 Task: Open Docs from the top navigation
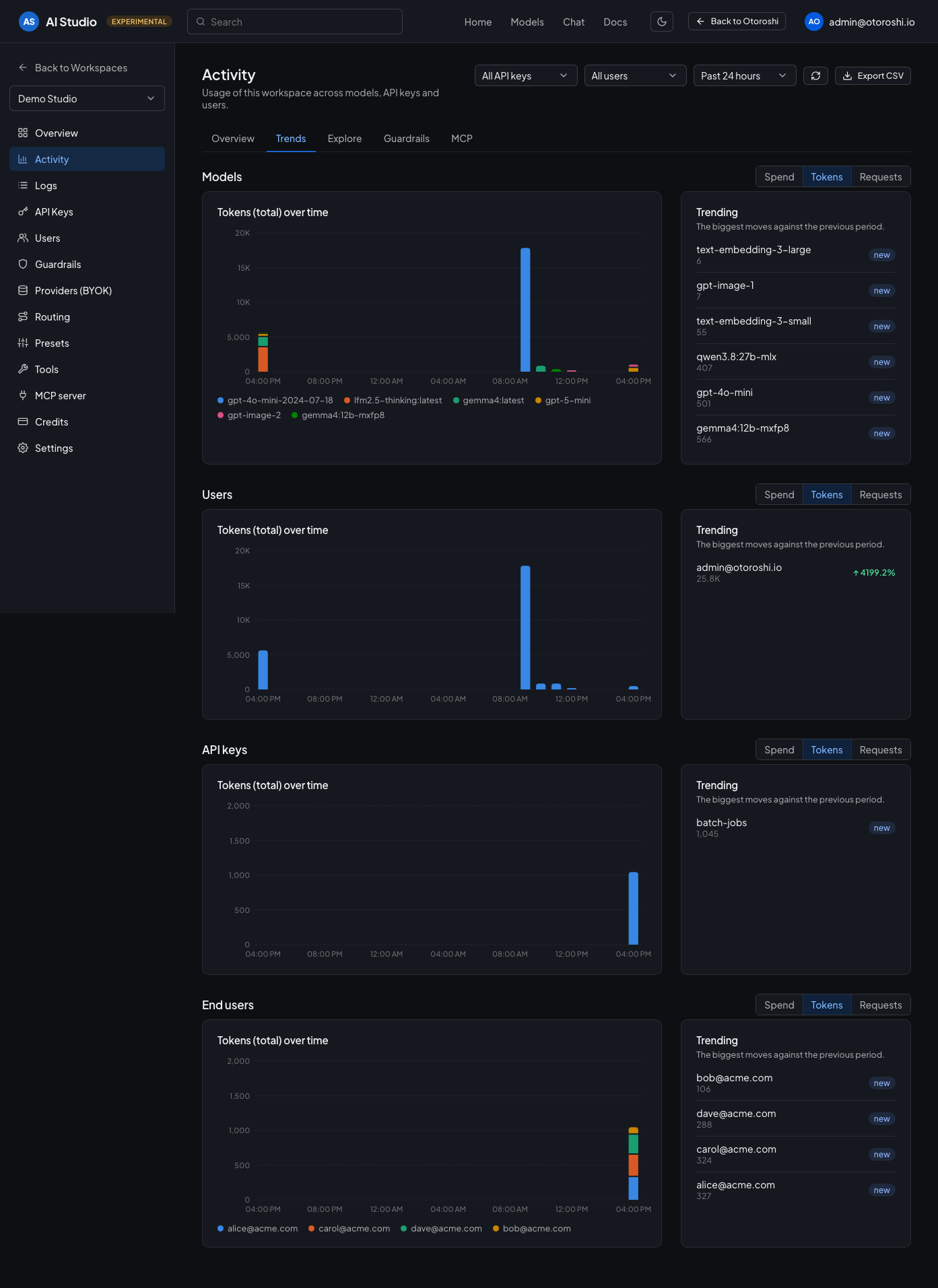click(615, 22)
